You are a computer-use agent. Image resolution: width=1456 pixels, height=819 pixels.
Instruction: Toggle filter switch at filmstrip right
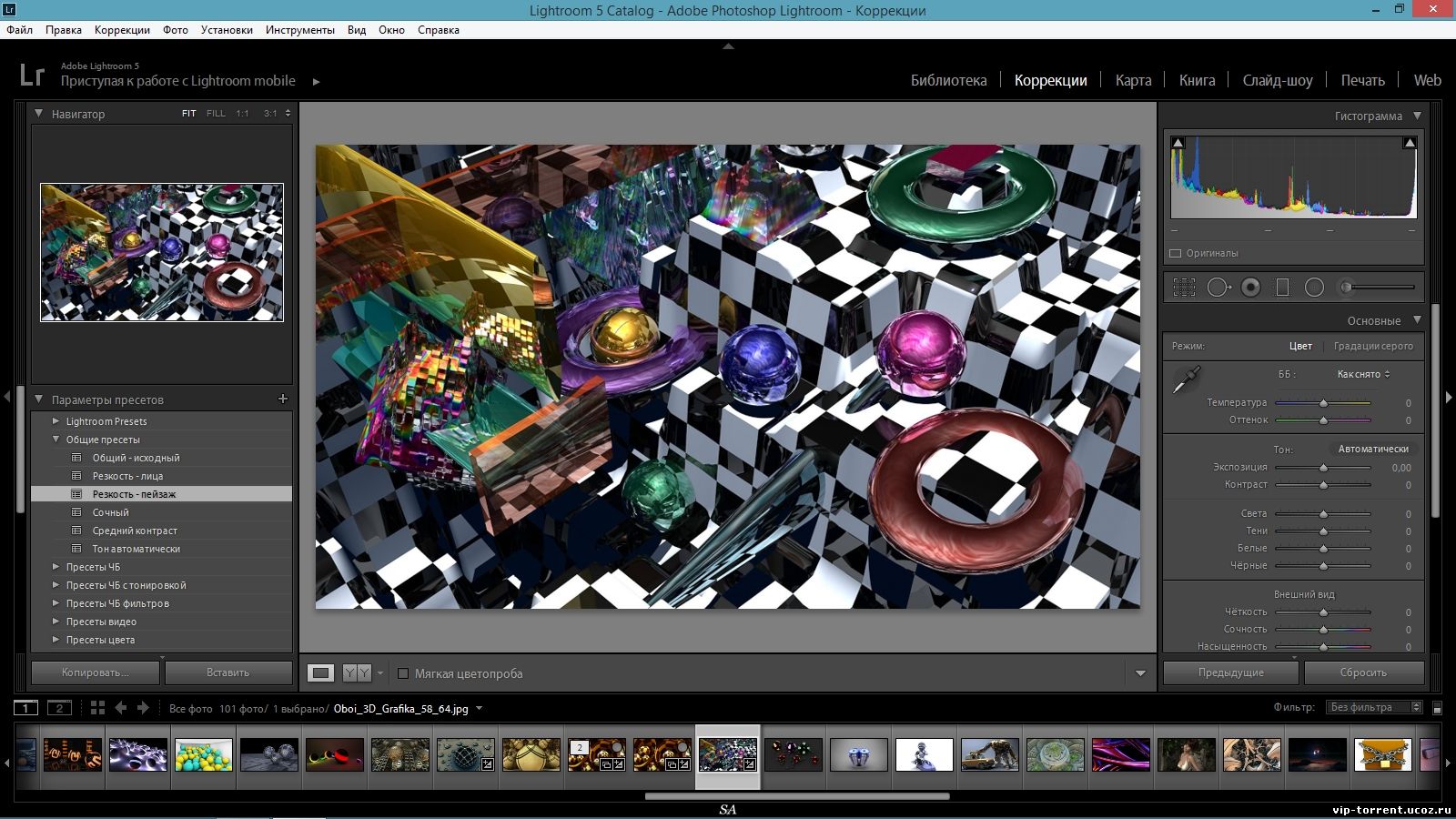coord(1438,708)
